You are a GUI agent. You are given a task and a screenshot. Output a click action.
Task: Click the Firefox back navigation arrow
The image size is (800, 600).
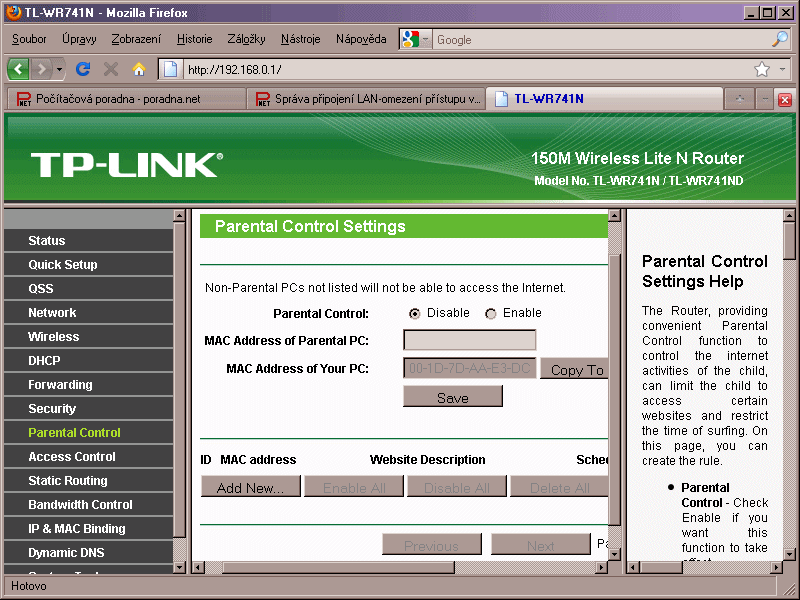click(19, 69)
